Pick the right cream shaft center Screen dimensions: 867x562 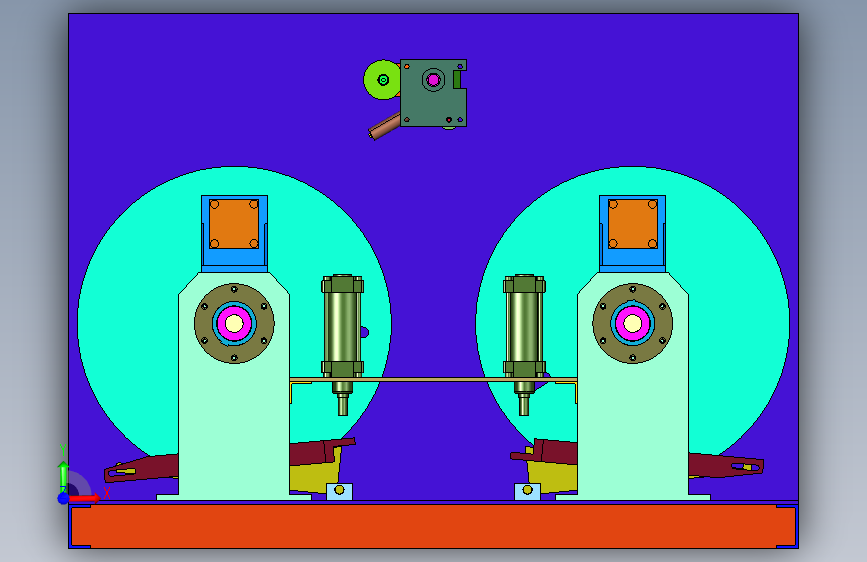[x=633, y=324]
